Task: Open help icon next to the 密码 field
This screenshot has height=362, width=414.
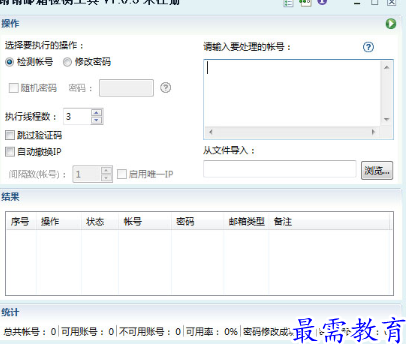Action: point(165,88)
